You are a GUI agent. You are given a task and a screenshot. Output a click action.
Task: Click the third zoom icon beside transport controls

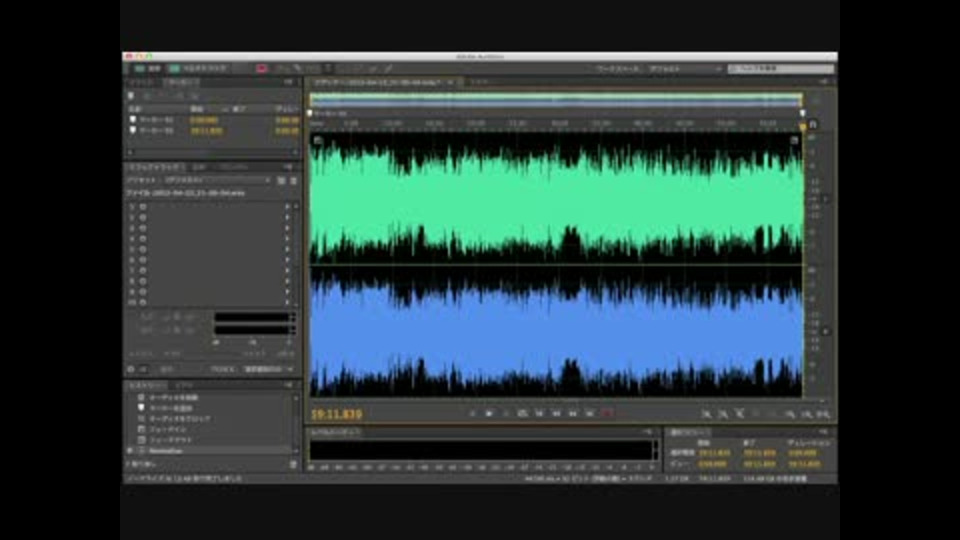coord(740,414)
